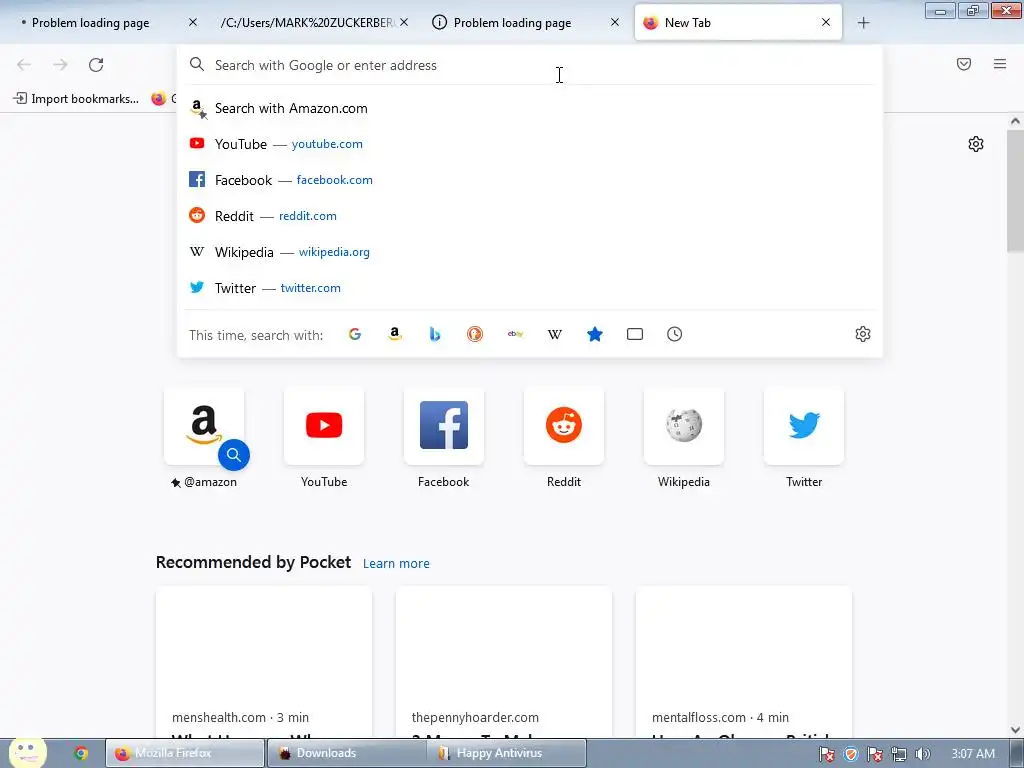Click Import bookmarks in bookmarks toolbar
This screenshot has height=768, width=1024.
tap(76, 99)
